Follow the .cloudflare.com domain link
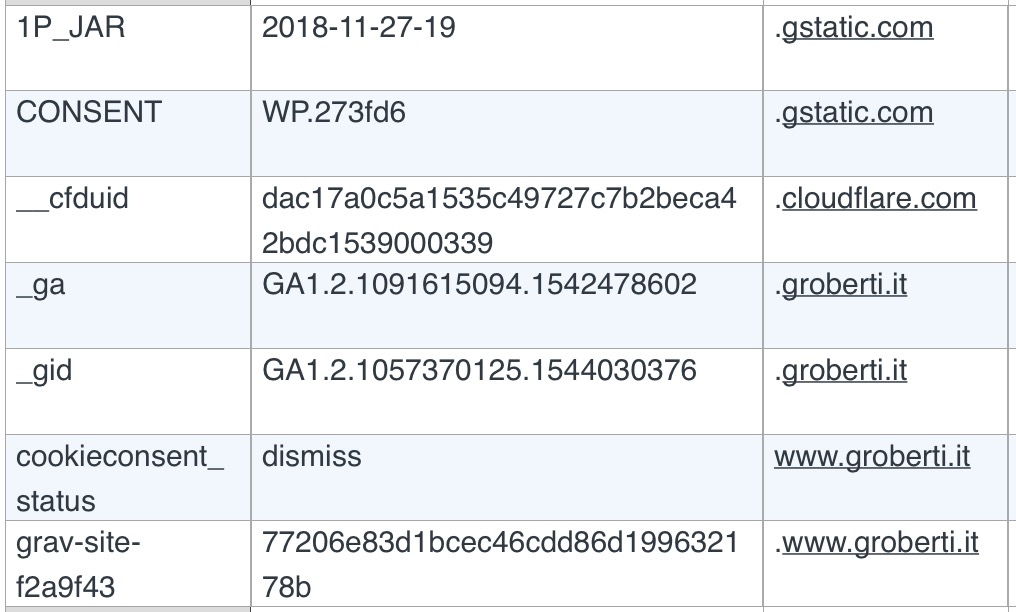The height and width of the screenshot is (612, 1016). (875, 199)
